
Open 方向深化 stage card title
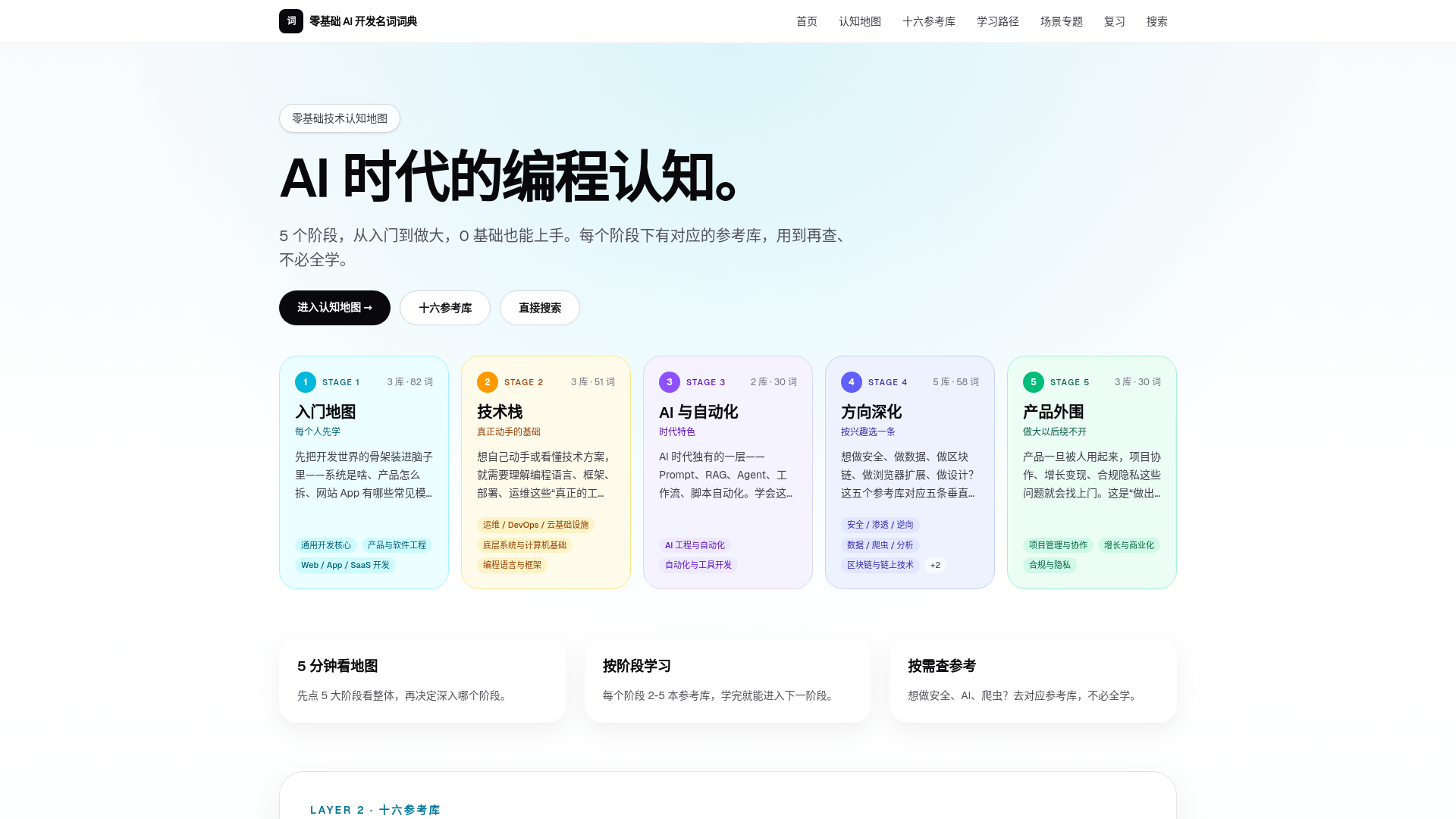pos(871,412)
